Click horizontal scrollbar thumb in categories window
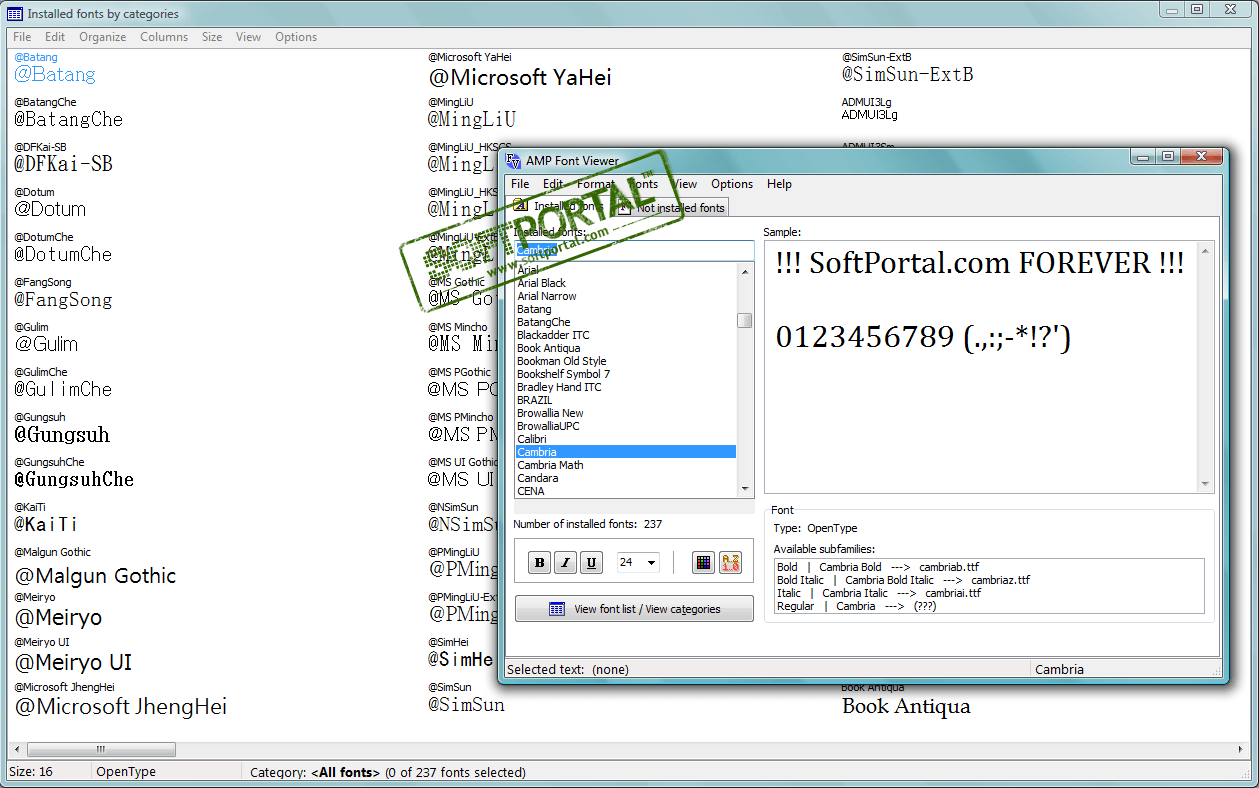The width and height of the screenshot is (1259, 788). tap(101, 749)
